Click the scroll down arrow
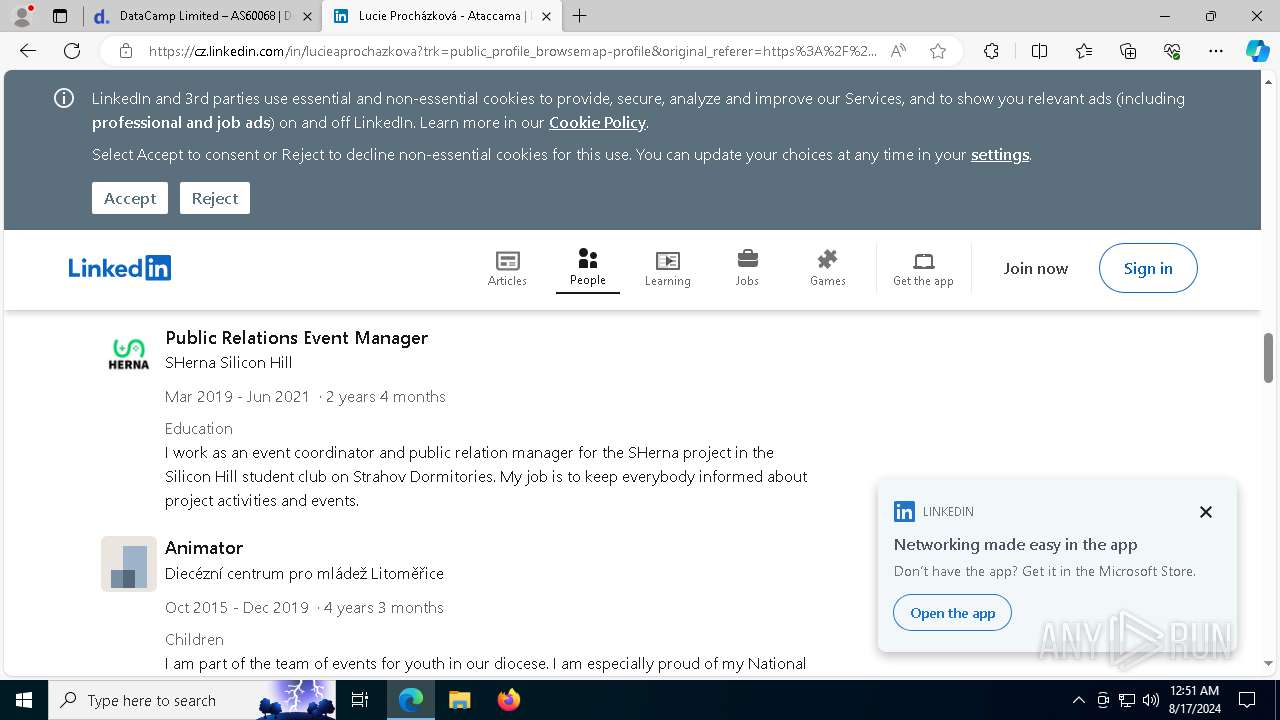The width and height of the screenshot is (1280, 720). (x=1269, y=663)
